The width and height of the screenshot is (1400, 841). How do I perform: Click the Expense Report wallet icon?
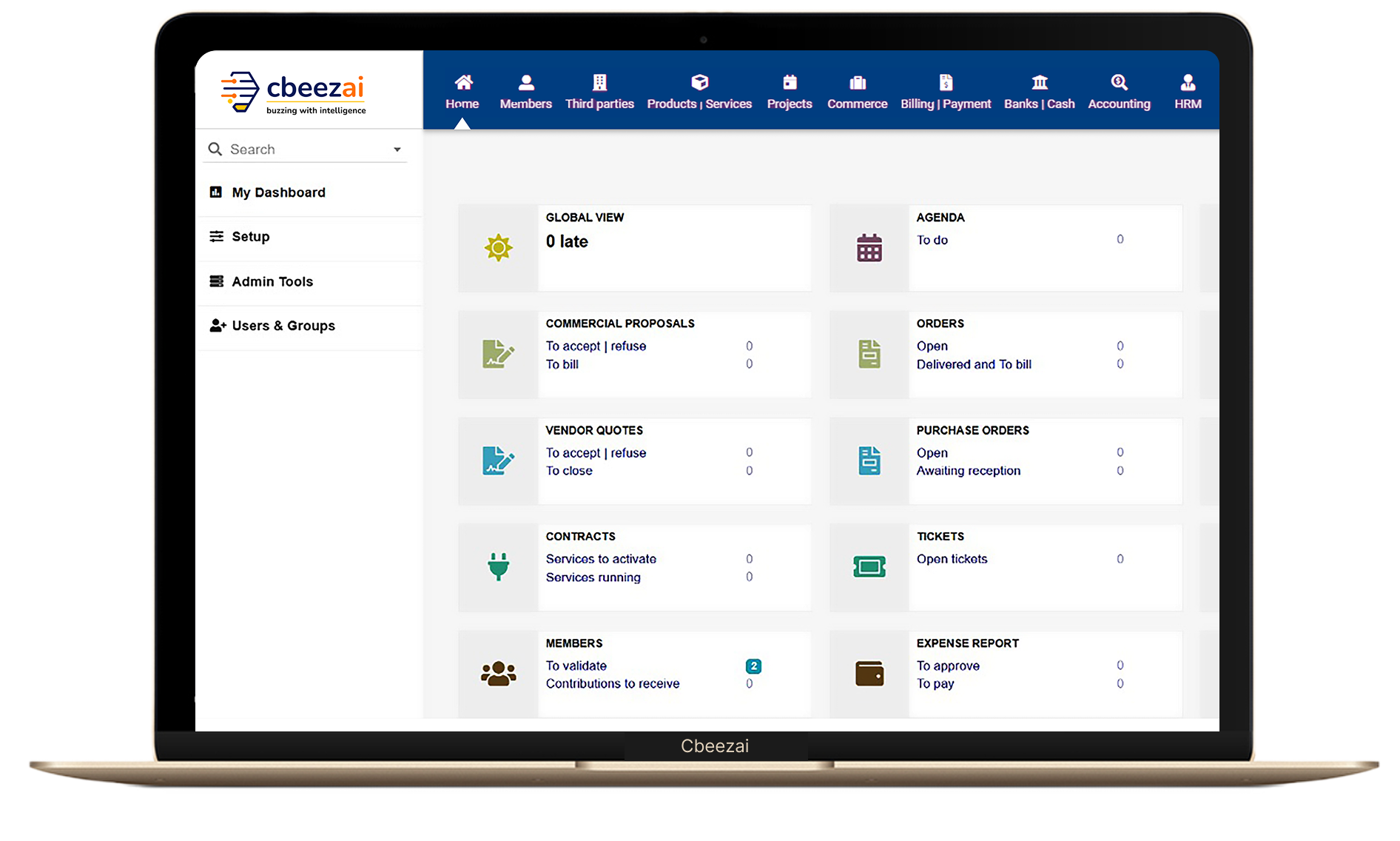tap(869, 674)
